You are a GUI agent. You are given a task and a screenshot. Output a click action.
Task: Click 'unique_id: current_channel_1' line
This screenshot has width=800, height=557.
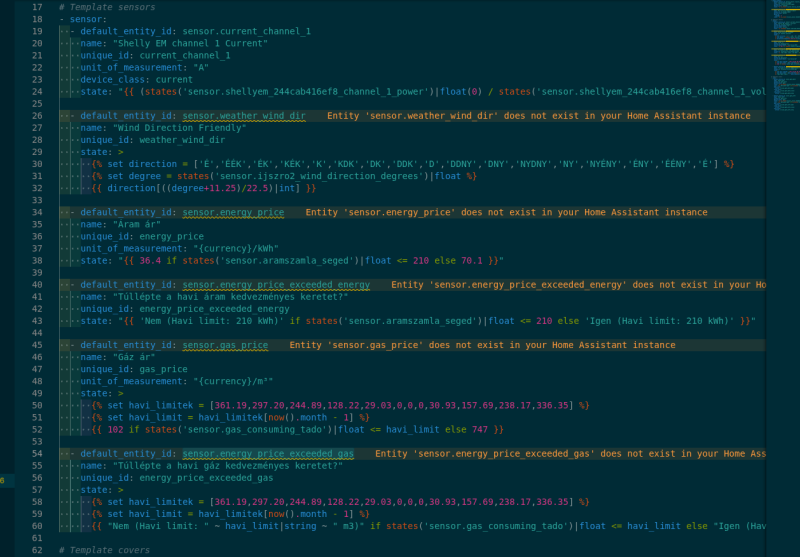tap(155, 56)
